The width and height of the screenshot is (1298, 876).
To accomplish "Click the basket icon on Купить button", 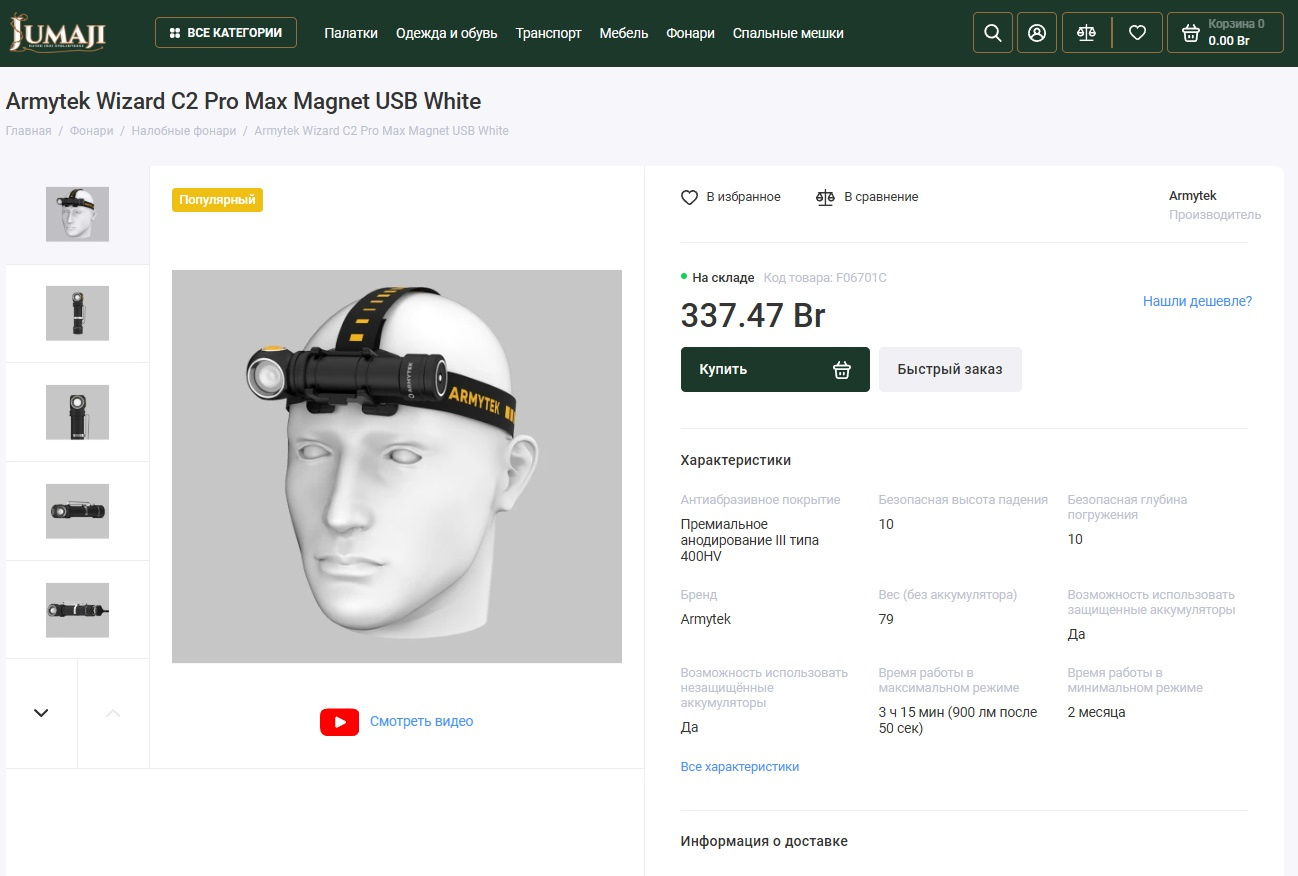I will click(842, 370).
